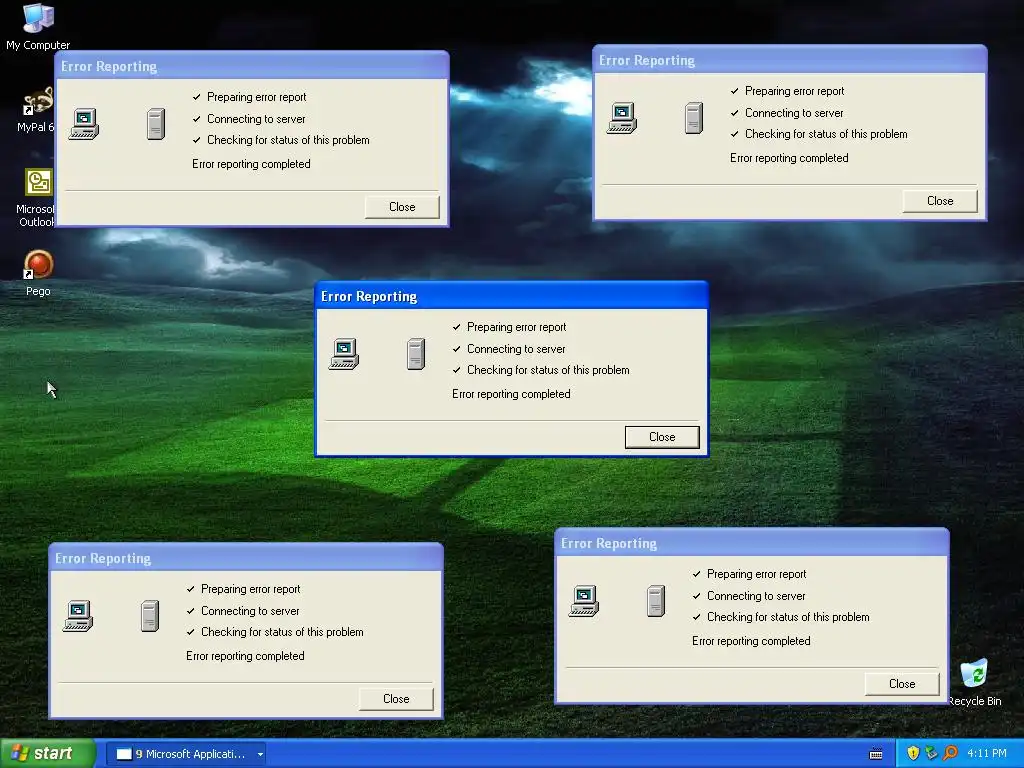Click the 9 Microsoft Application taskbar group

pos(185,754)
